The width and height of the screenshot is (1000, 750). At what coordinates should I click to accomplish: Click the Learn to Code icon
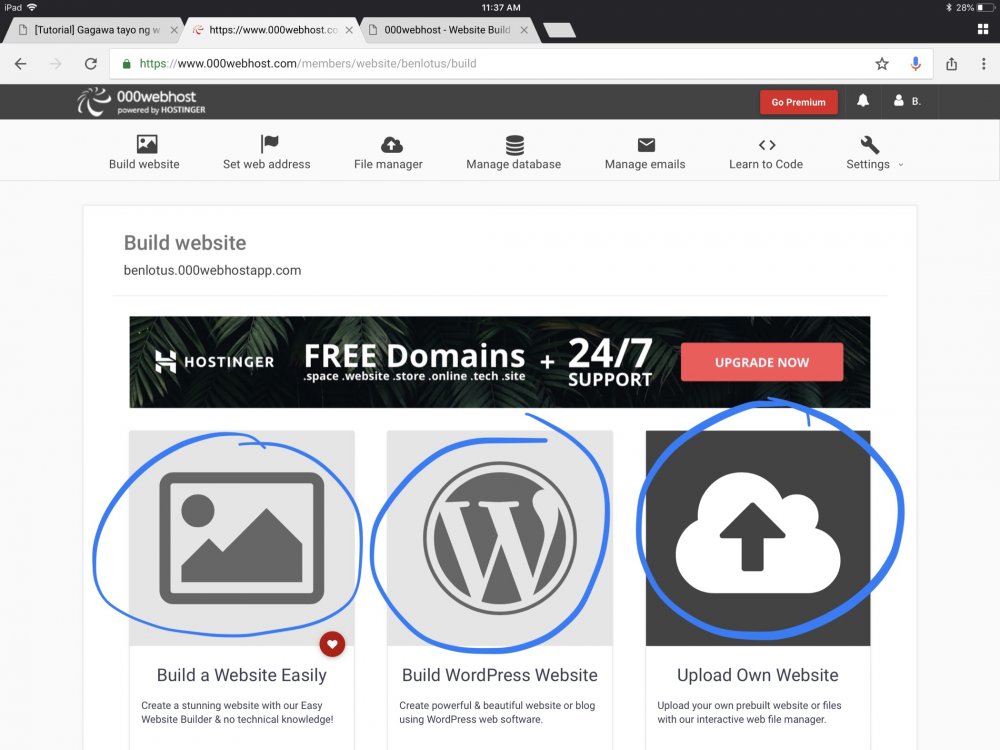[766, 145]
